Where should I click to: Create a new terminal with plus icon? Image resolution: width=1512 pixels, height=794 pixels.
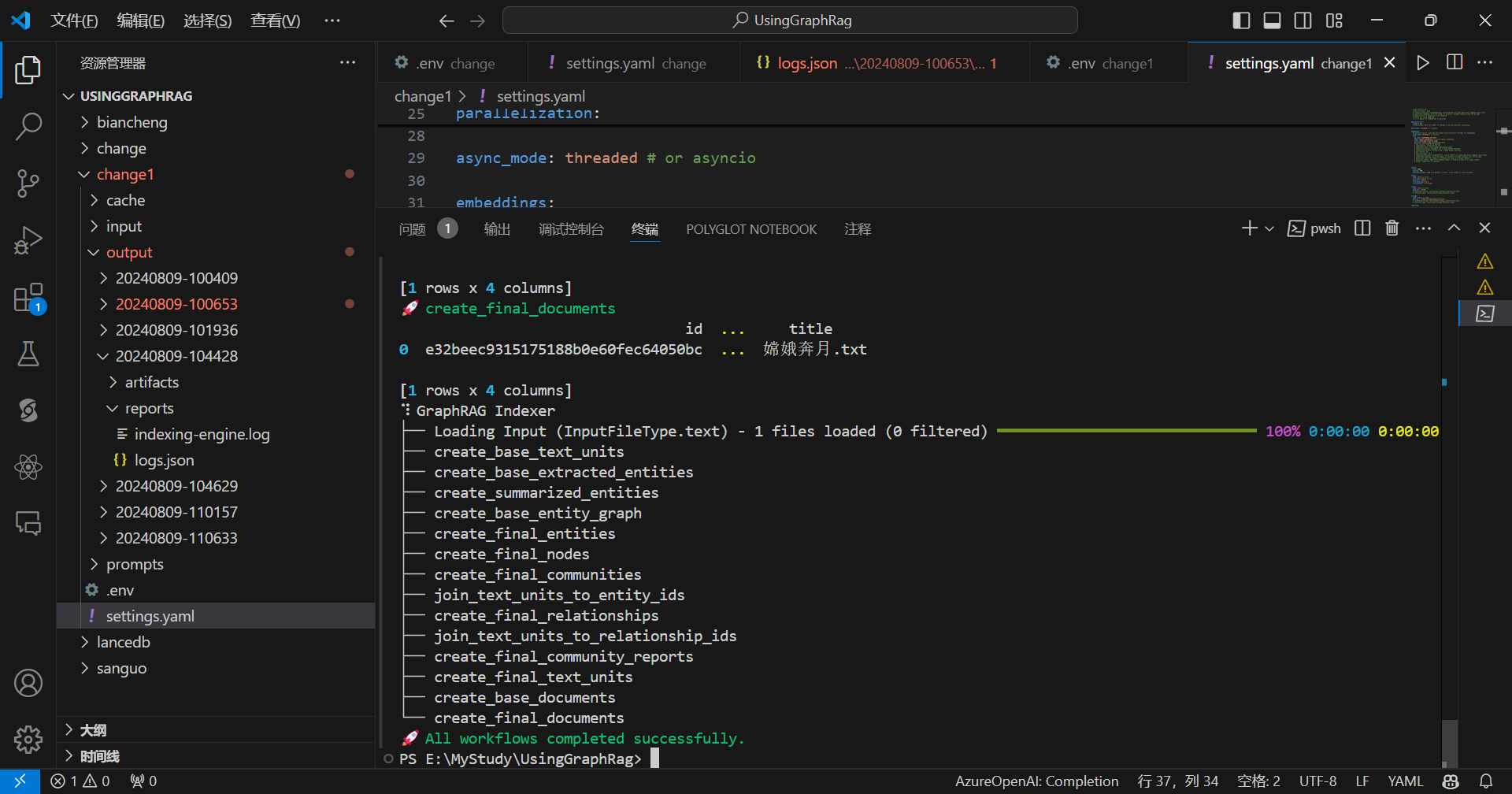(x=1249, y=228)
